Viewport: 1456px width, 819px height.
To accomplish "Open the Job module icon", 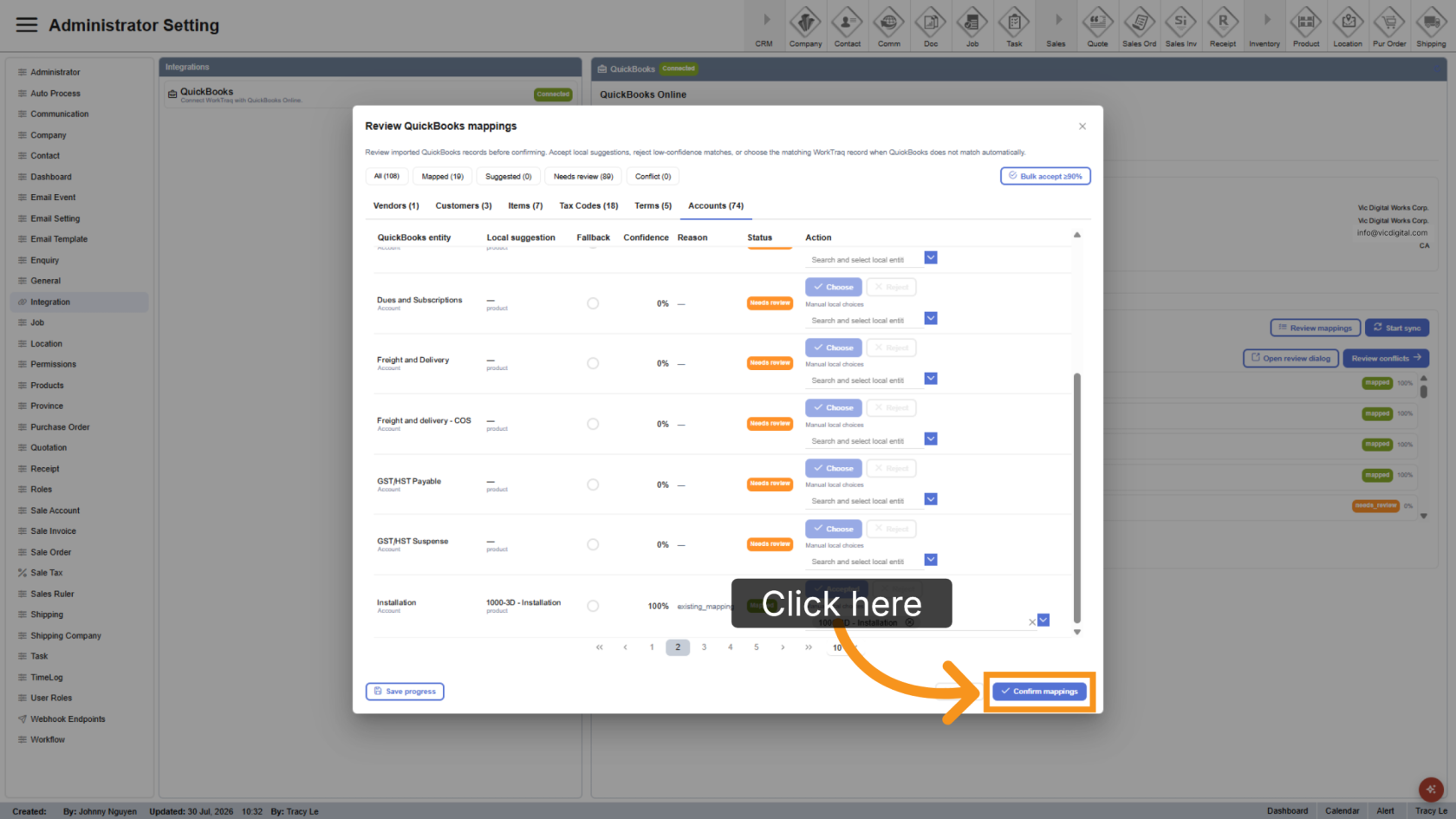I will [x=972, y=26].
